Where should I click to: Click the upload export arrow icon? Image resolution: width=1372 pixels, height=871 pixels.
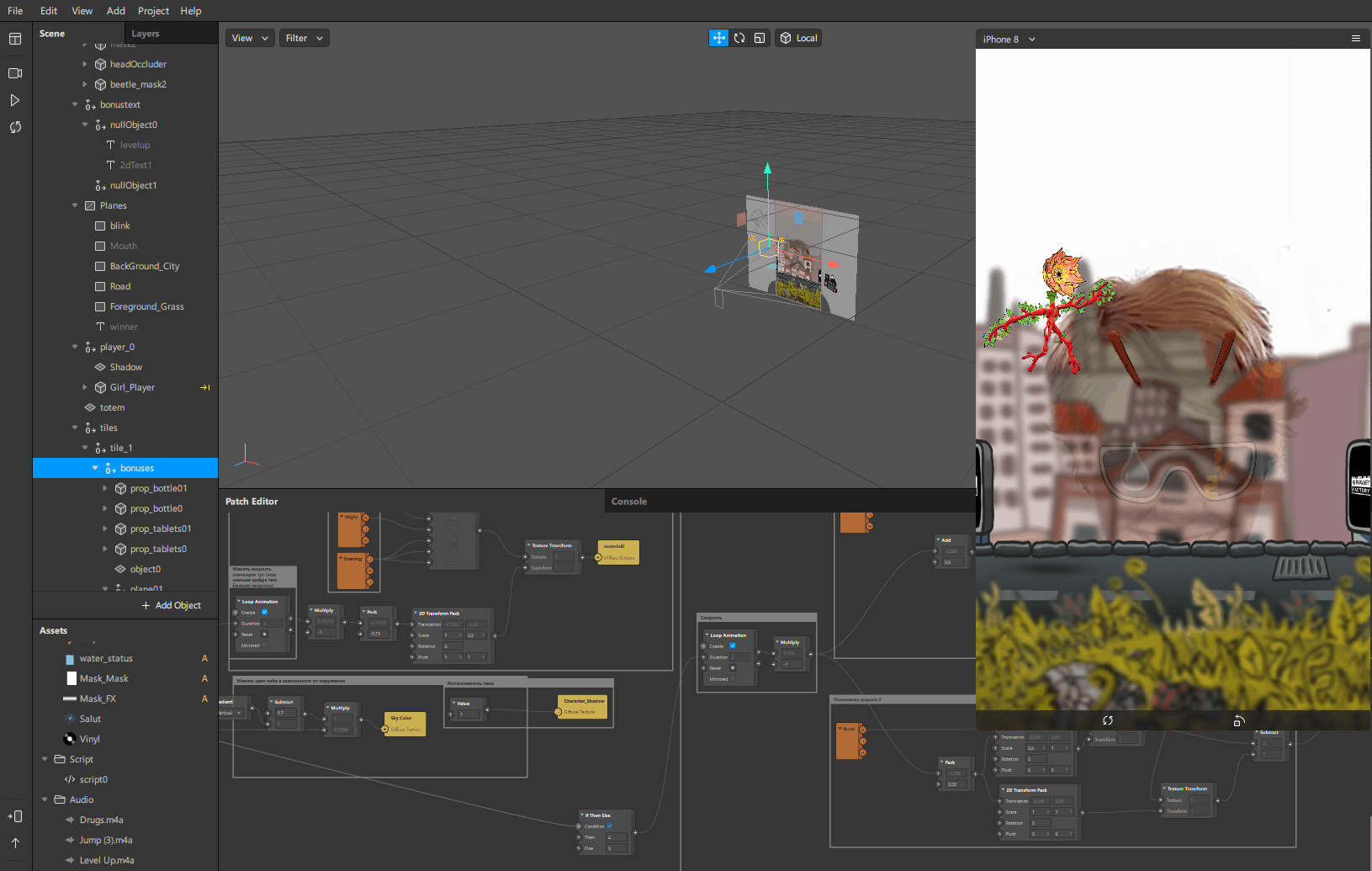point(15,843)
